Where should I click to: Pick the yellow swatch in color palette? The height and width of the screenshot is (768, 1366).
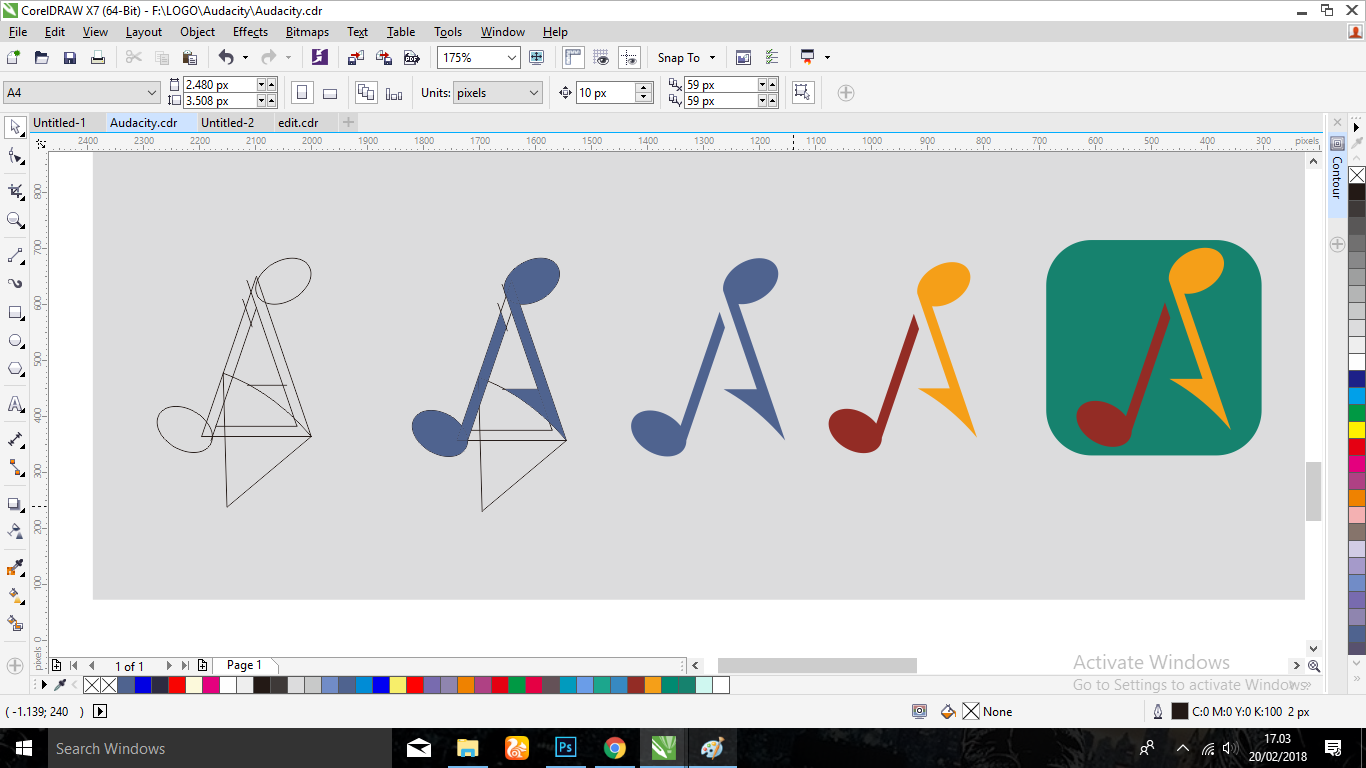(1357, 430)
